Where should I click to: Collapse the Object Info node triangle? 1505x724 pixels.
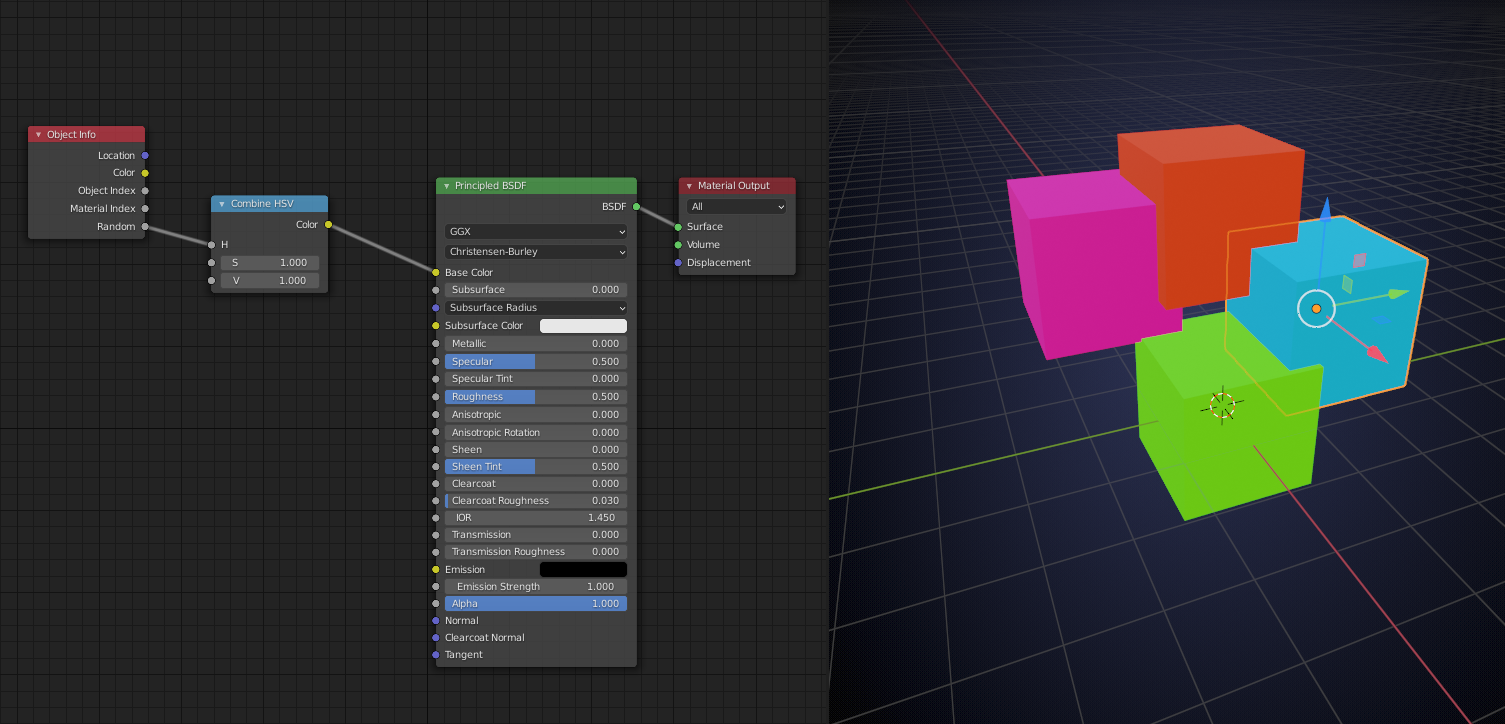(38, 135)
